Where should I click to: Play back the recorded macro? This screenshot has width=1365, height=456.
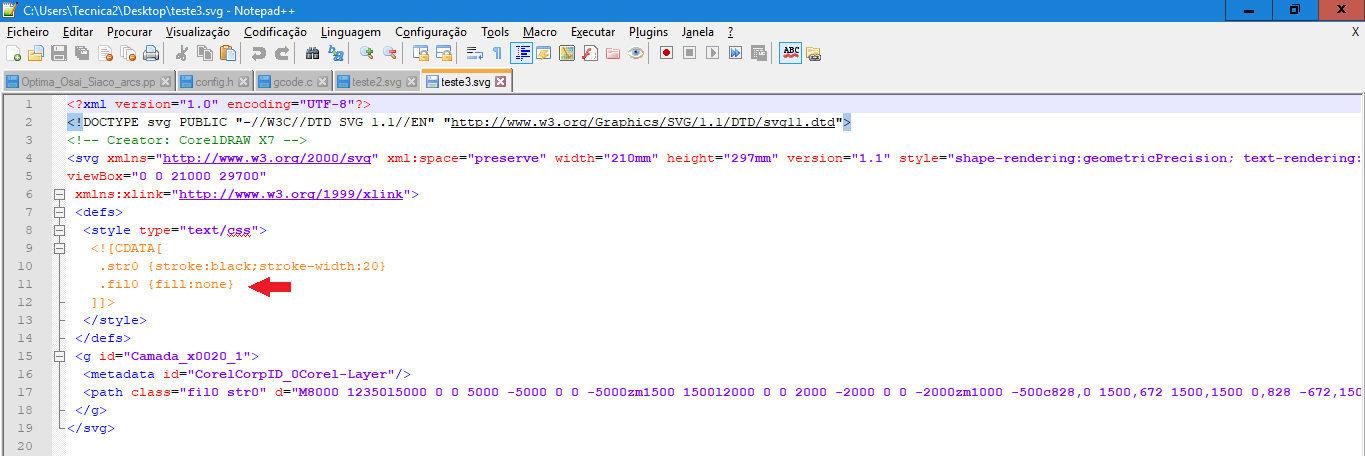[x=713, y=53]
